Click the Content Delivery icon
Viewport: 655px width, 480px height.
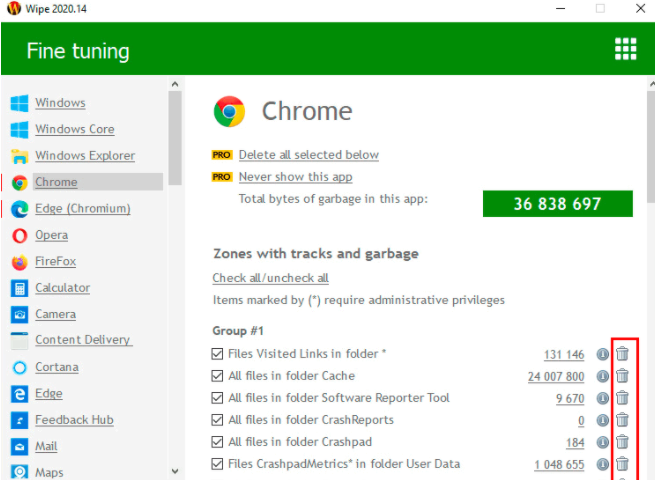19,340
